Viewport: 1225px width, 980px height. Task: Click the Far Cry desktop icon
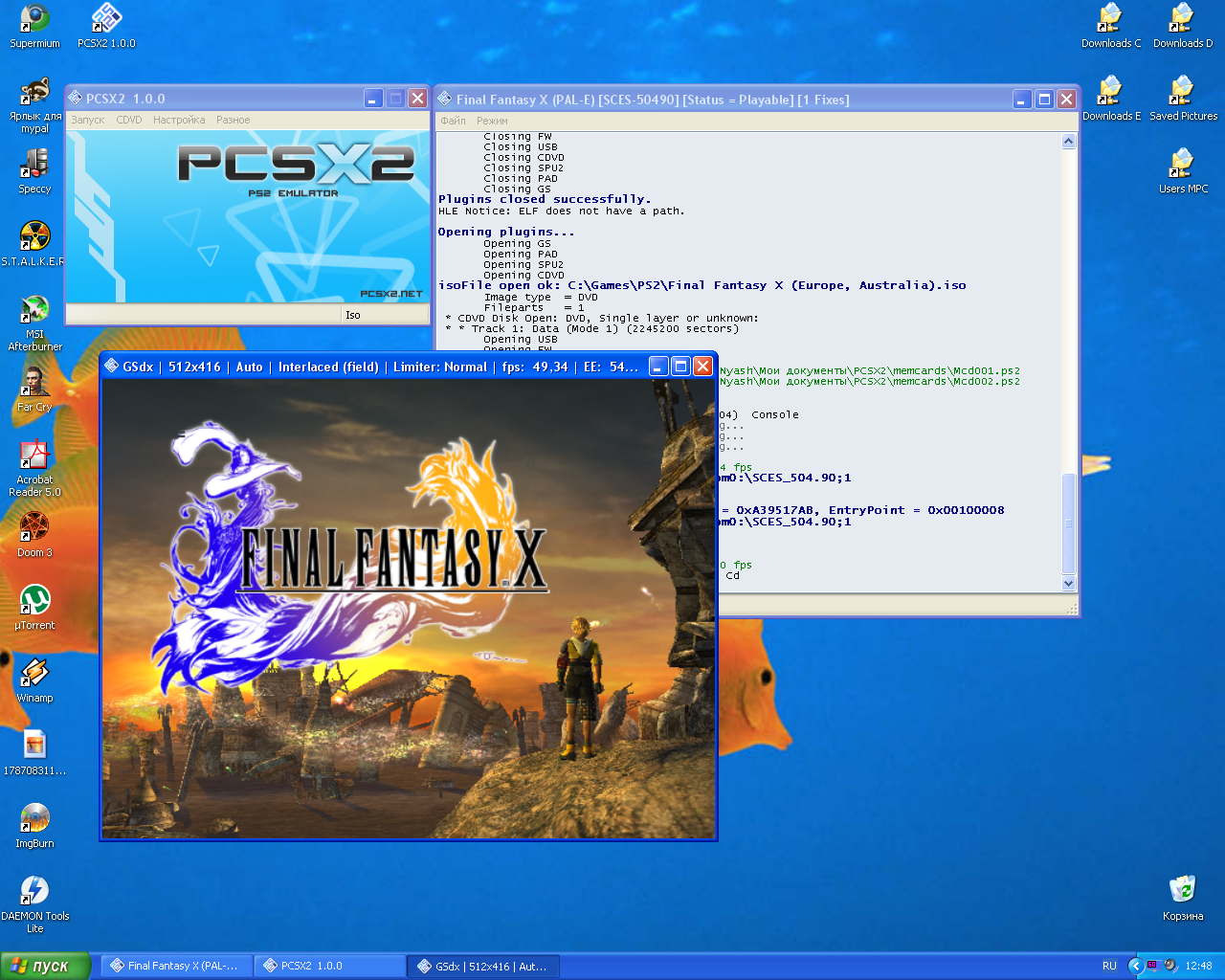tap(34, 390)
